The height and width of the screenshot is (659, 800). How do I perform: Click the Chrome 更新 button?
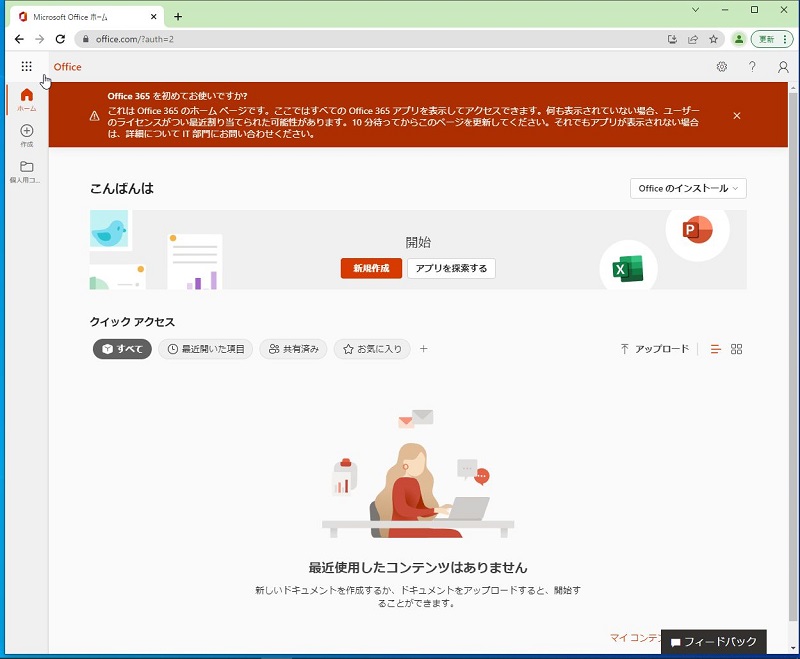click(772, 39)
